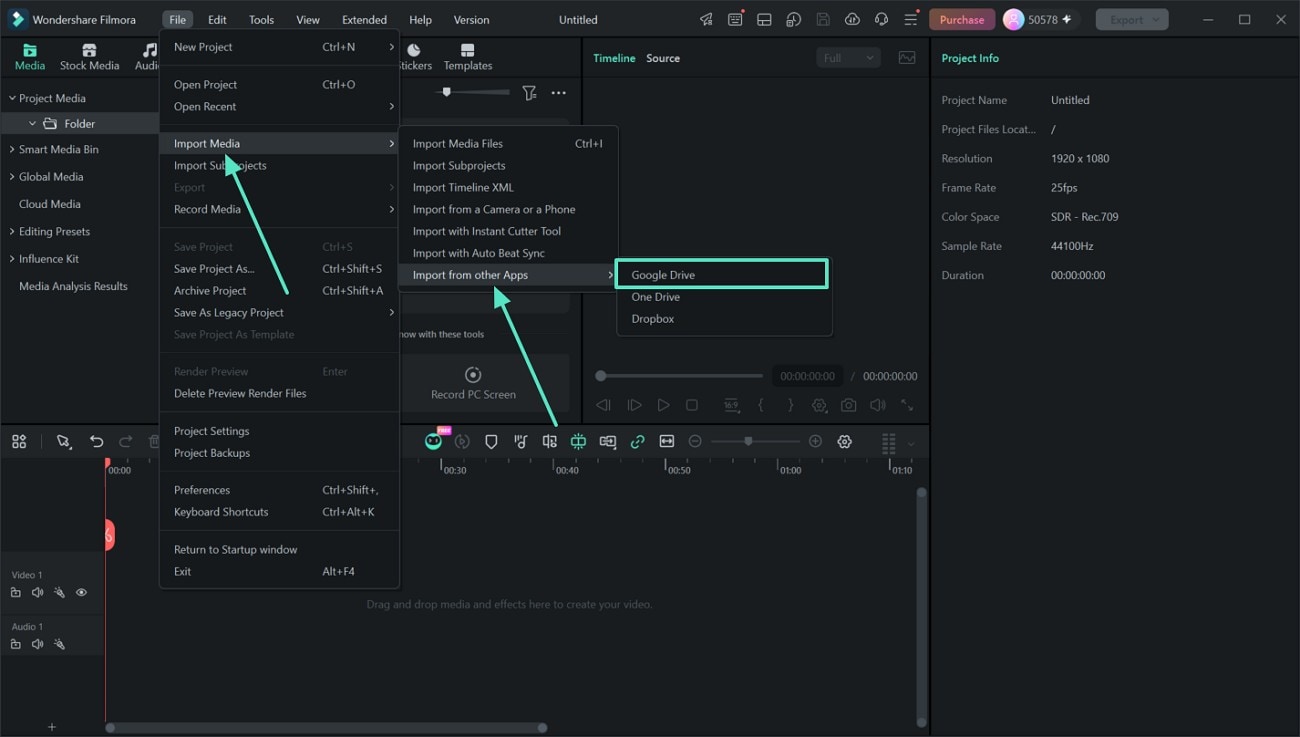
Task: Mute the Audio 1 track
Action: click(37, 644)
